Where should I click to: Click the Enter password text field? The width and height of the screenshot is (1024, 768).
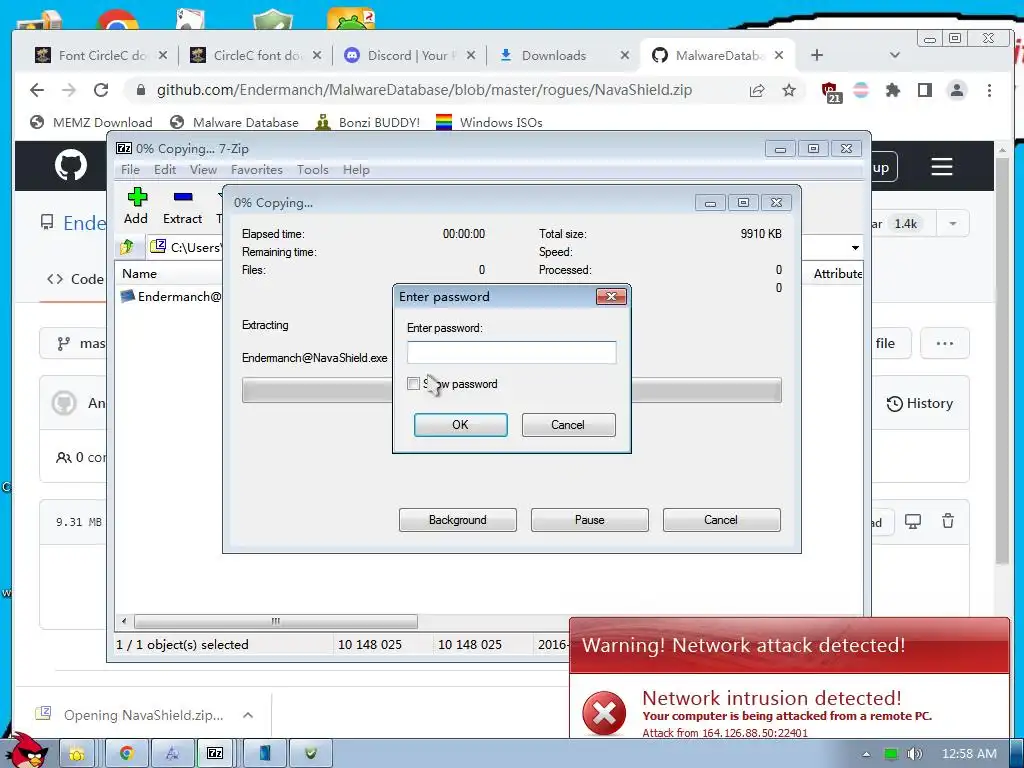[511, 352]
